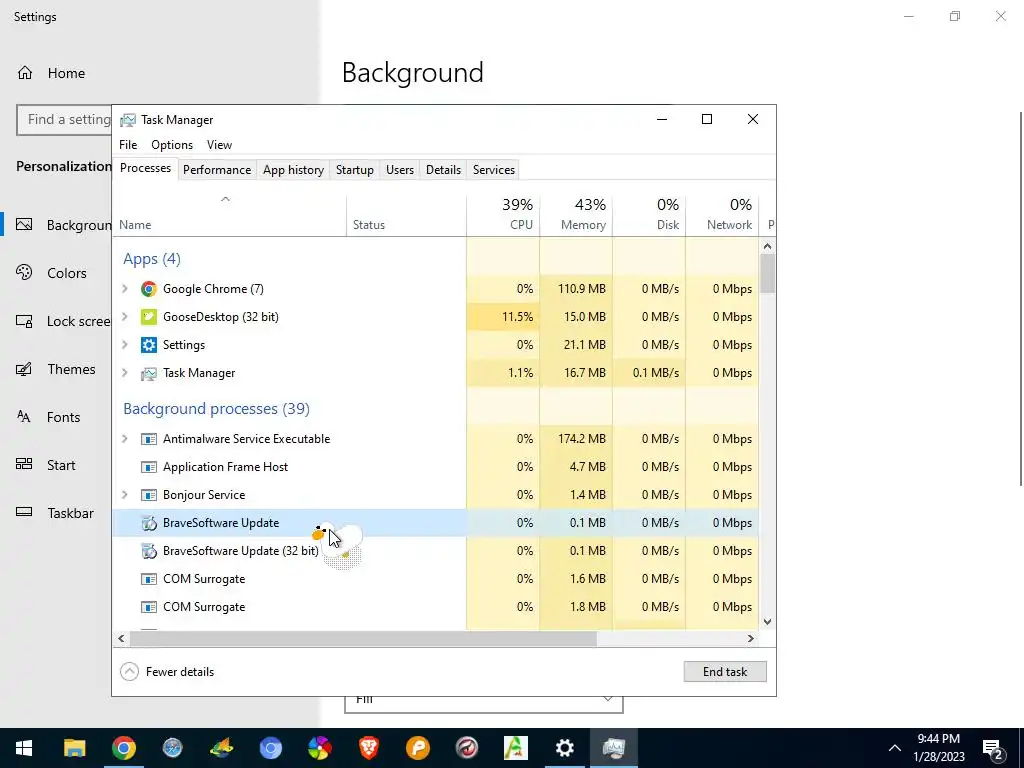Expand the Google Chrome (7) process group
This screenshot has height=768, width=1024.
pyautogui.click(x=125, y=288)
